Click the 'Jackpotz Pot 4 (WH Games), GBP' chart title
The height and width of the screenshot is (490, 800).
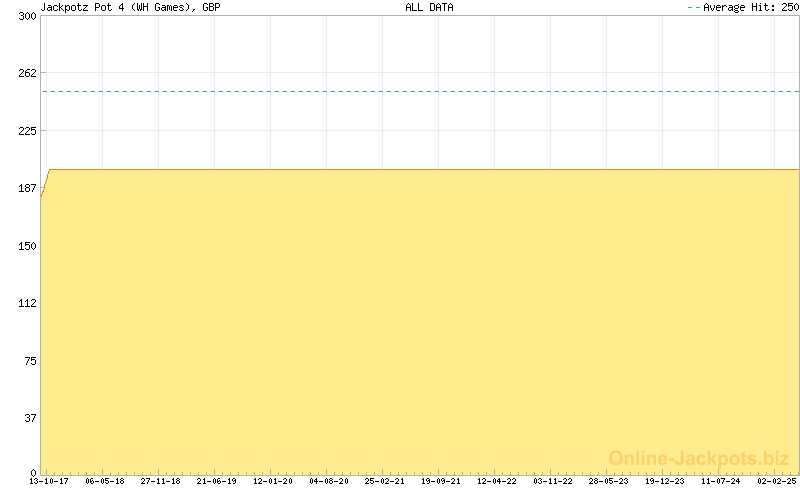click(x=130, y=7)
